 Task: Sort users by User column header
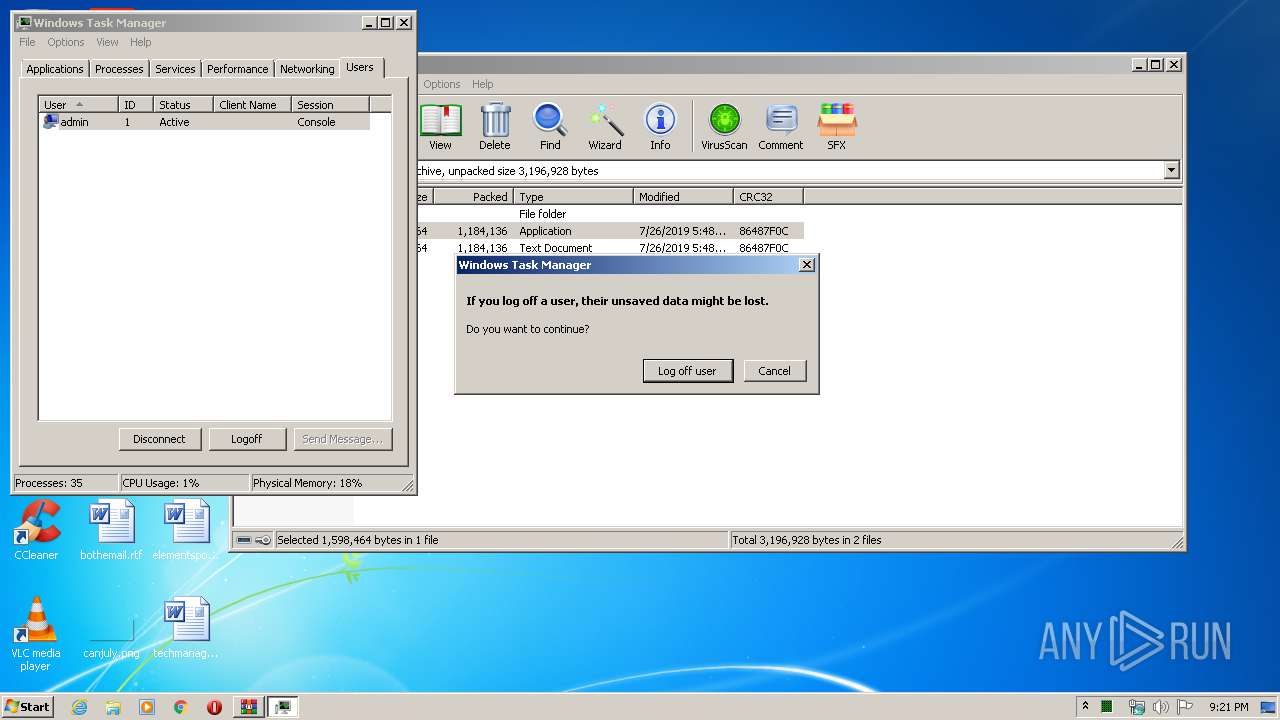(x=78, y=105)
